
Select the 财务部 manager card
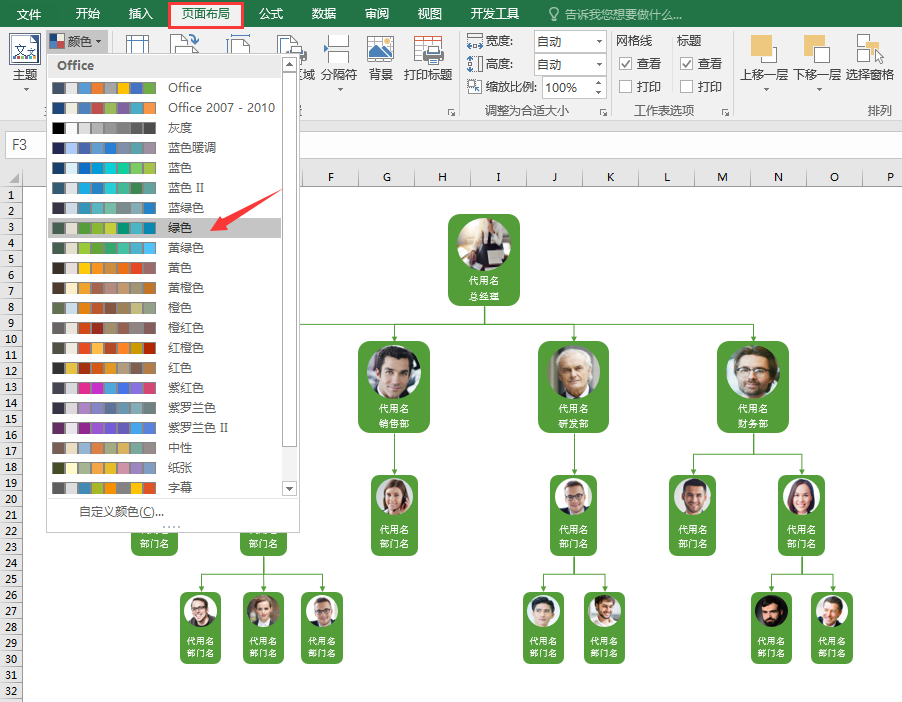753,387
